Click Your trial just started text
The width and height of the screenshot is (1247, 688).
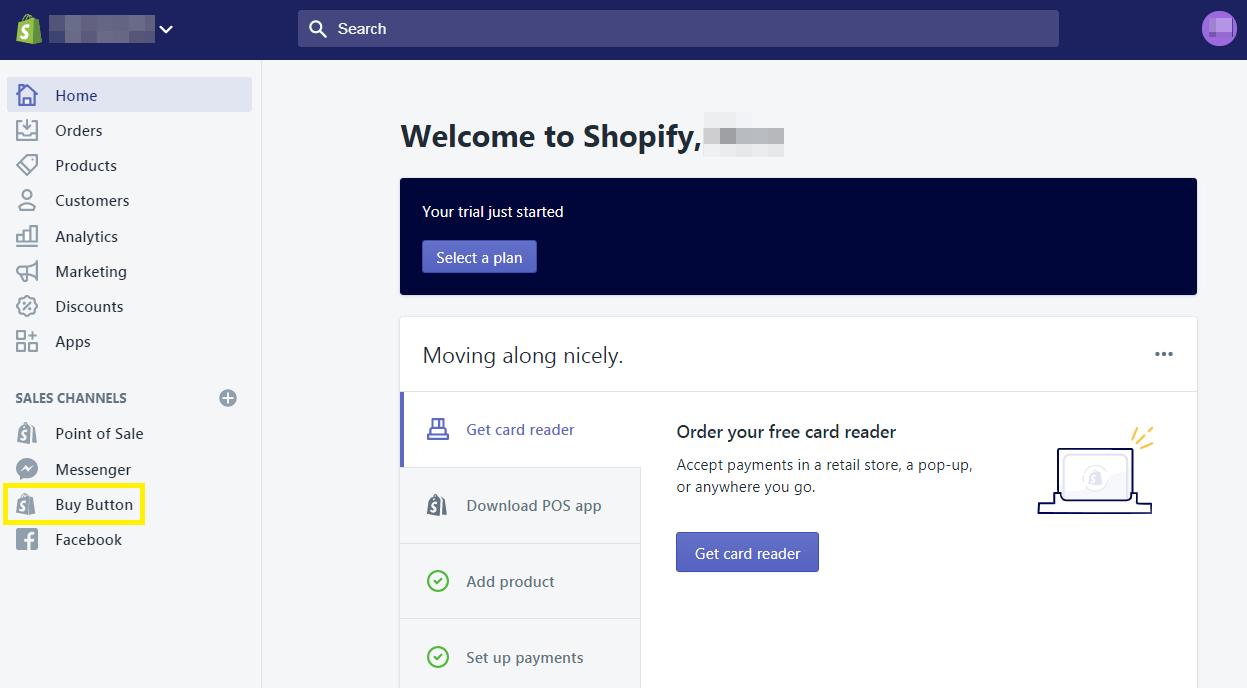(492, 212)
